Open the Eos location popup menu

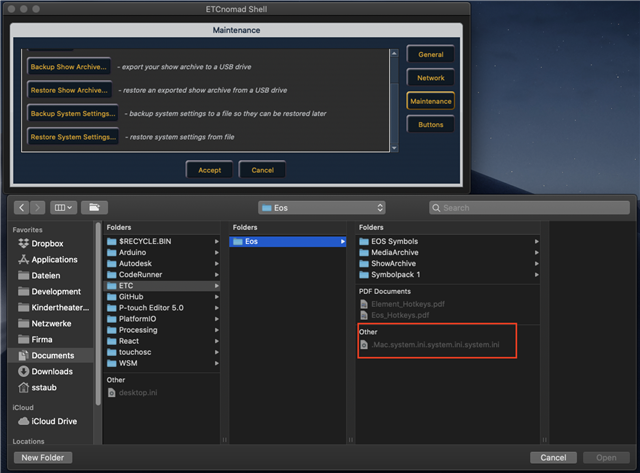click(322, 208)
